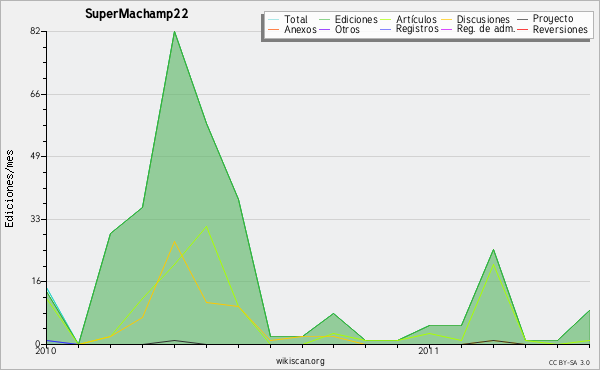Image resolution: width=600 pixels, height=370 pixels.
Task: Click the cyan Total legend line swatch
Action: (274, 19)
